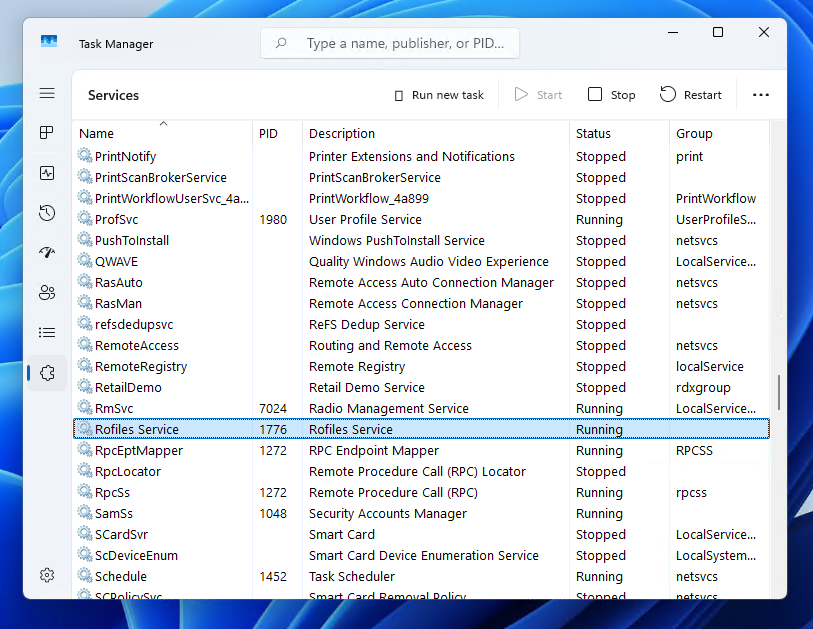Click the Services page heading
Viewport: 813px width, 629px height.
point(114,95)
